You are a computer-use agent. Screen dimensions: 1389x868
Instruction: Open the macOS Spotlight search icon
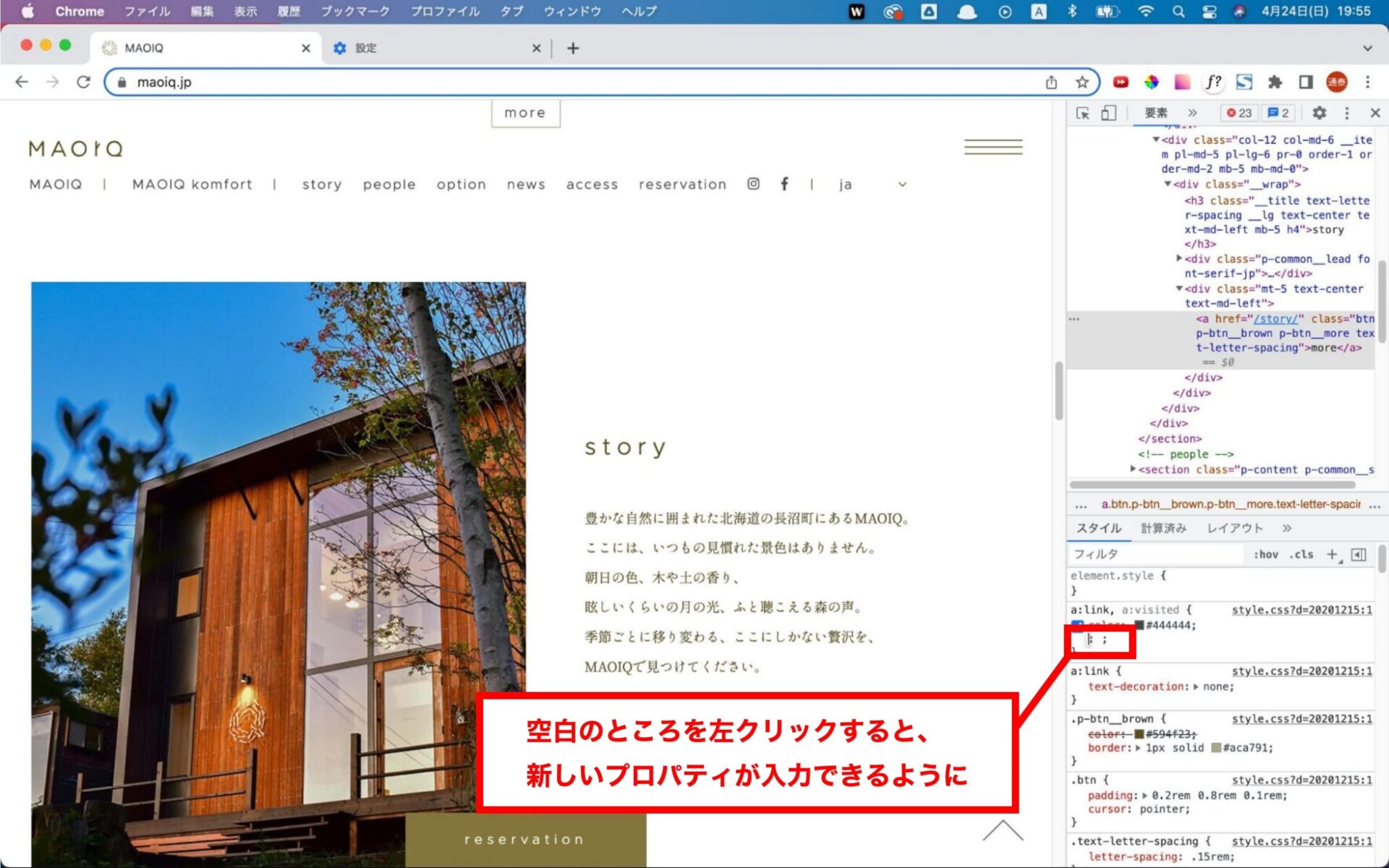[x=1178, y=11]
